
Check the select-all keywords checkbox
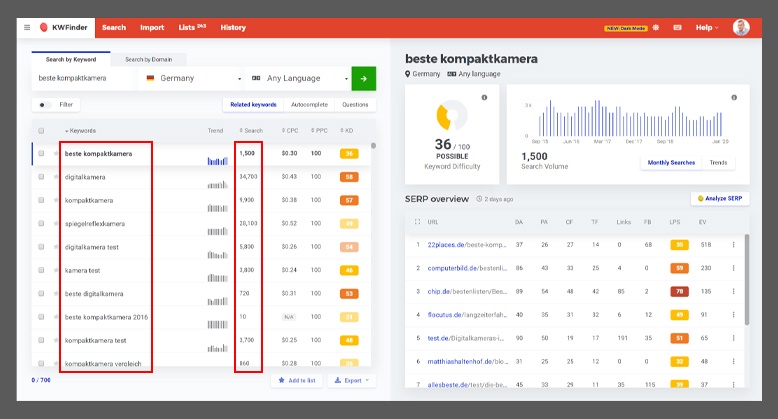pos(41,131)
